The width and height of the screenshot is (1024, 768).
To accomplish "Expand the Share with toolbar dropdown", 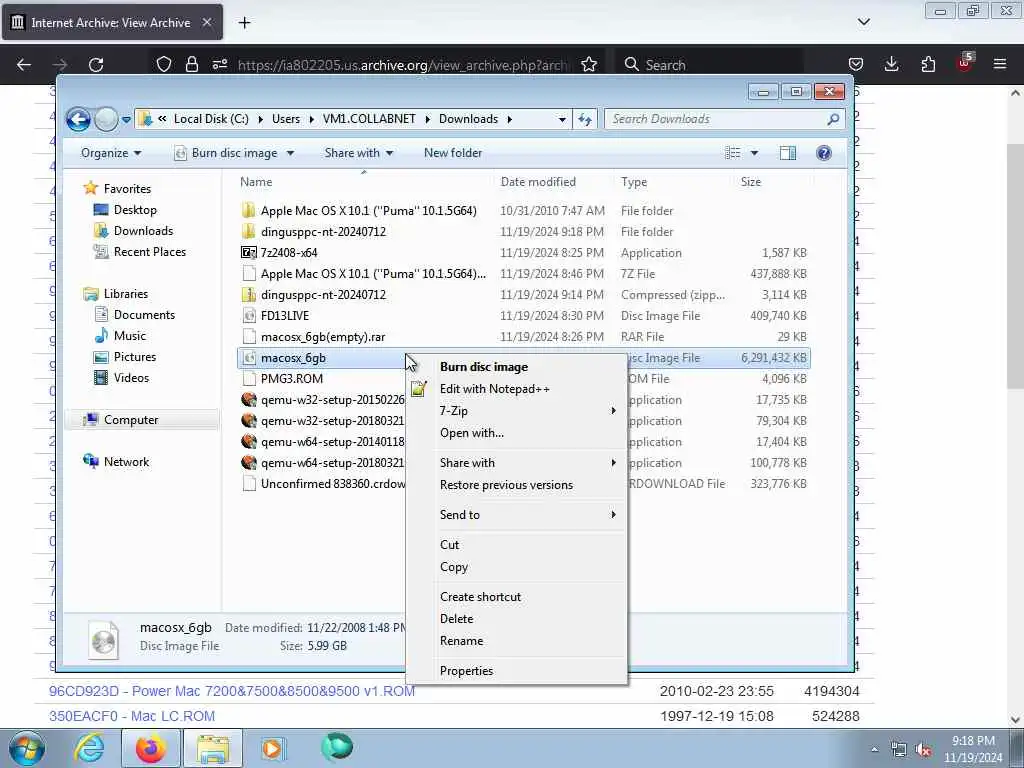I will point(359,153).
